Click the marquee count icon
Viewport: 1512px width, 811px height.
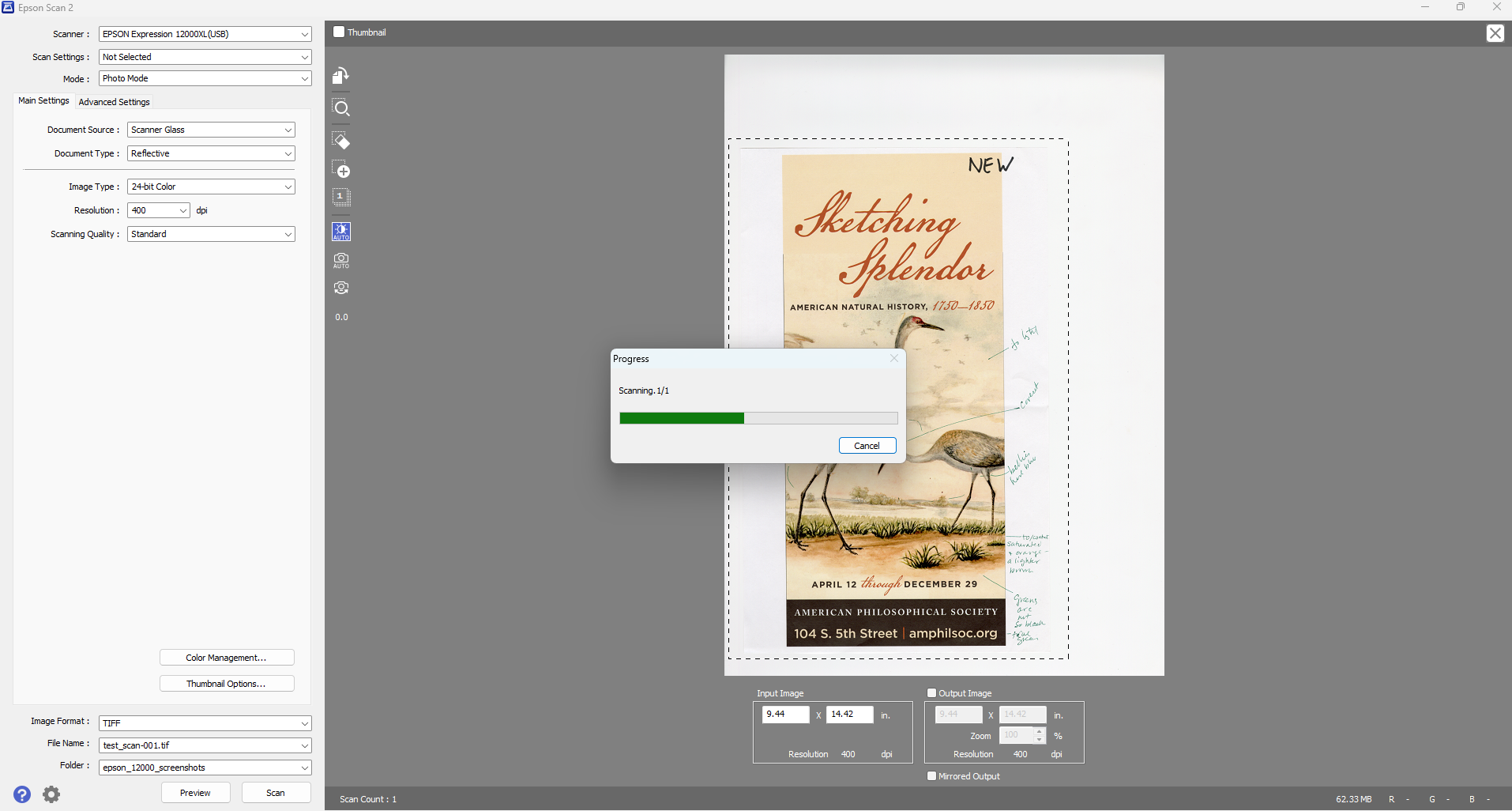point(341,197)
